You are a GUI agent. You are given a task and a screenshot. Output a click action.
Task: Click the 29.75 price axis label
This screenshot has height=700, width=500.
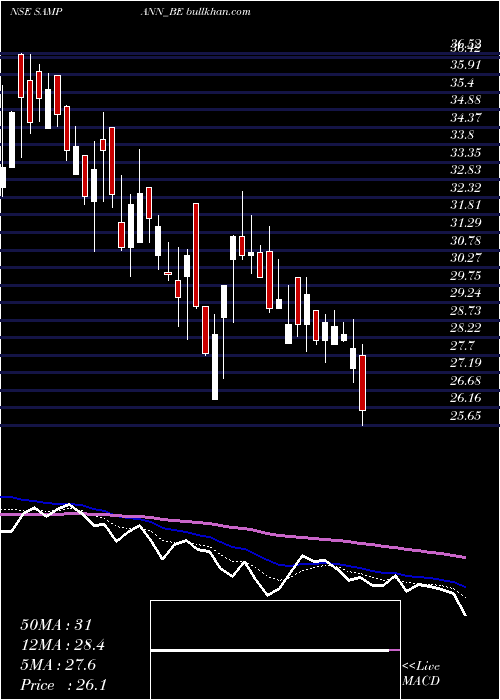coord(466,275)
